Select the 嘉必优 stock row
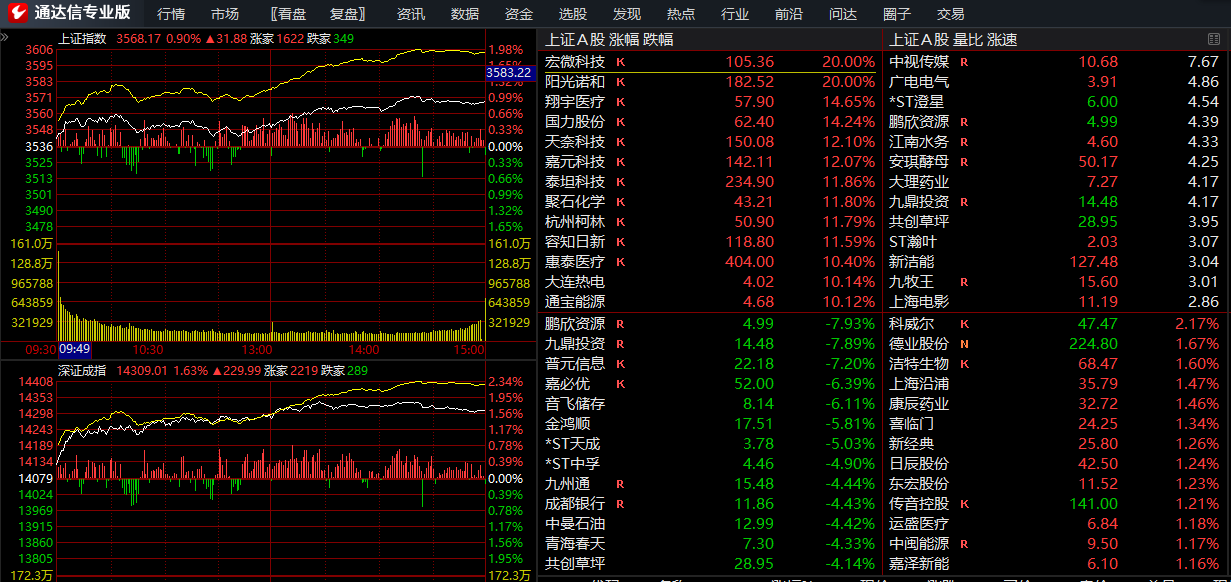This screenshot has height=582, width=1231. (x=711, y=384)
